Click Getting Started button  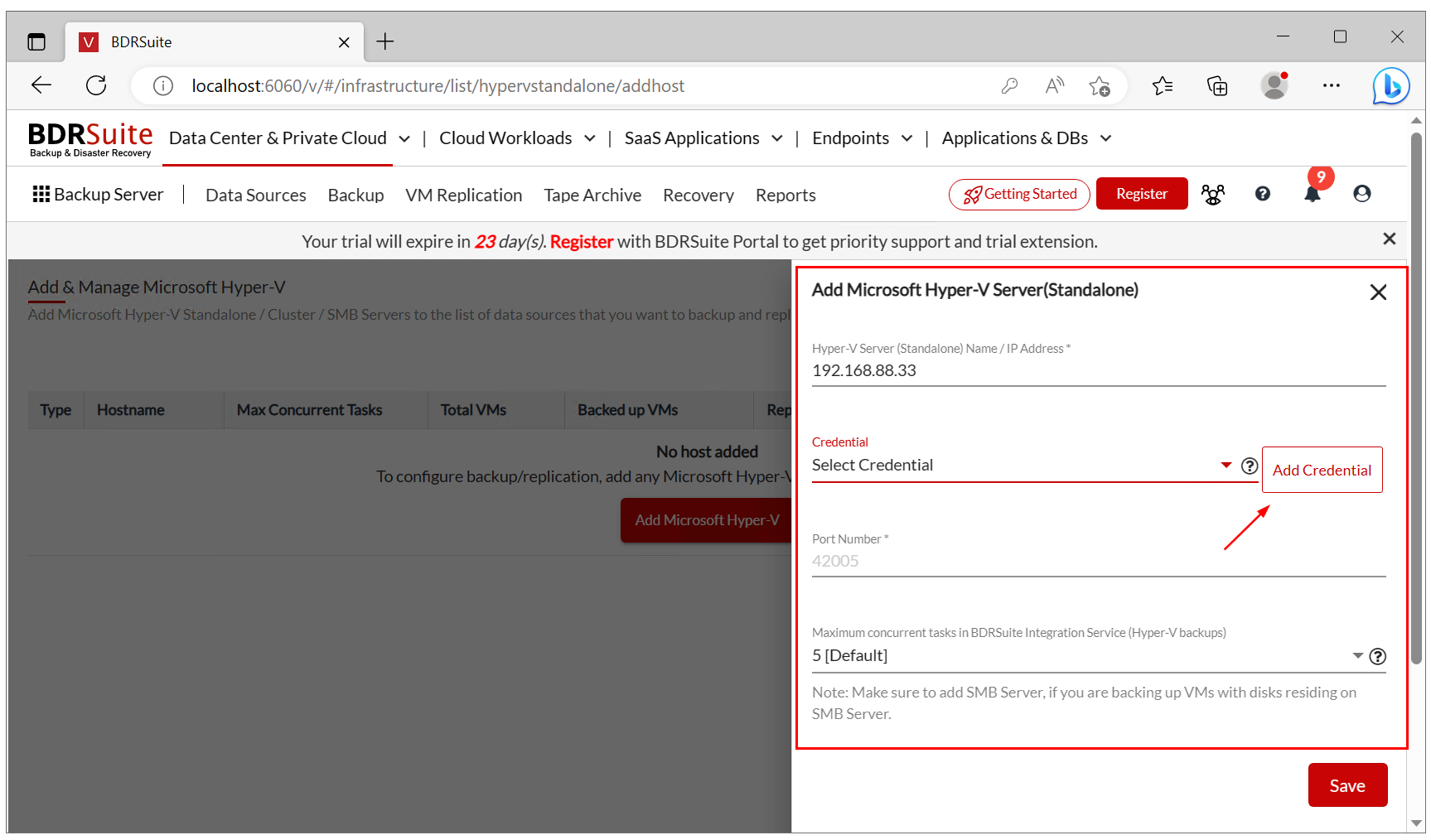pos(1019,194)
